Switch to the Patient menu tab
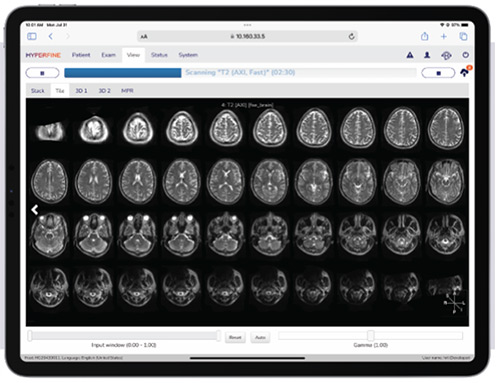The width and height of the screenshot is (500, 383). coord(81,55)
